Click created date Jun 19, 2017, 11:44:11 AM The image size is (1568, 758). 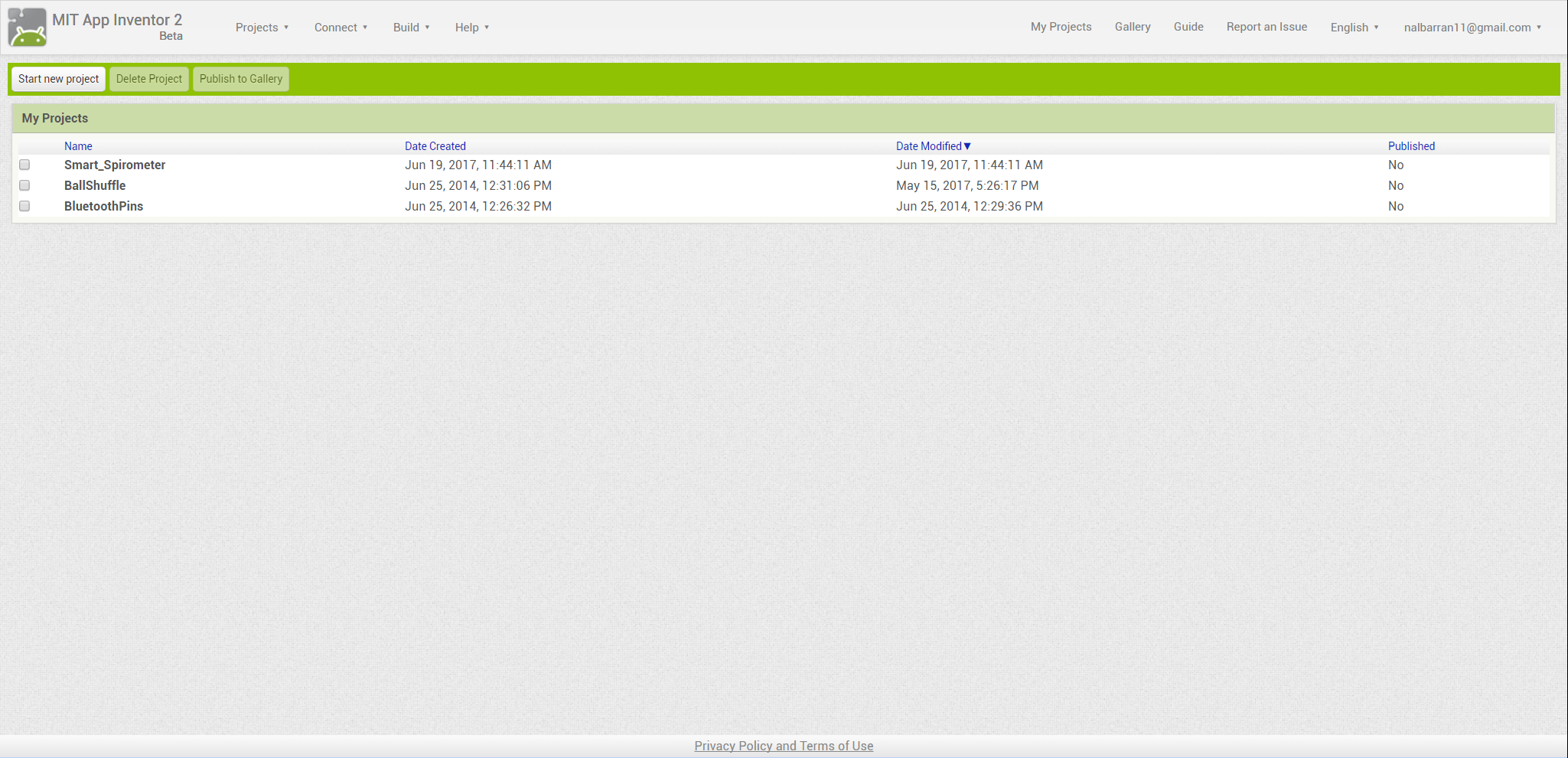(478, 165)
